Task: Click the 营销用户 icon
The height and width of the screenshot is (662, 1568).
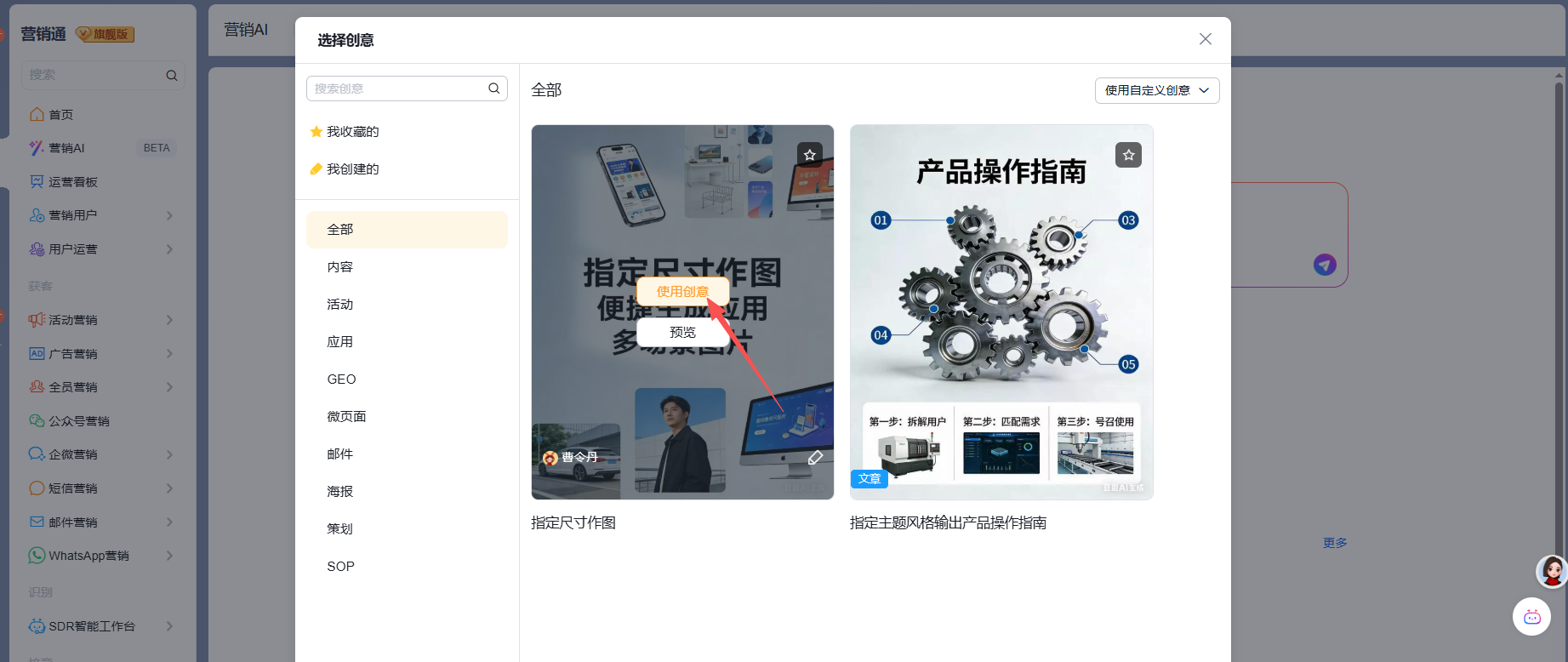Action: pyautogui.click(x=37, y=215)
